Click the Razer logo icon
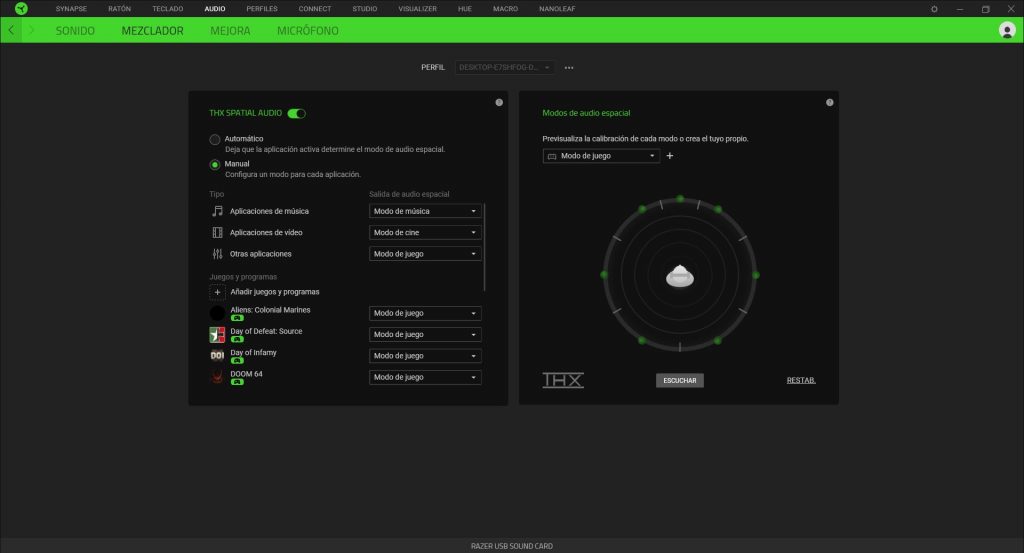Image resolution: width=1024 pixels, height=553 pixels. click(21, 8)
